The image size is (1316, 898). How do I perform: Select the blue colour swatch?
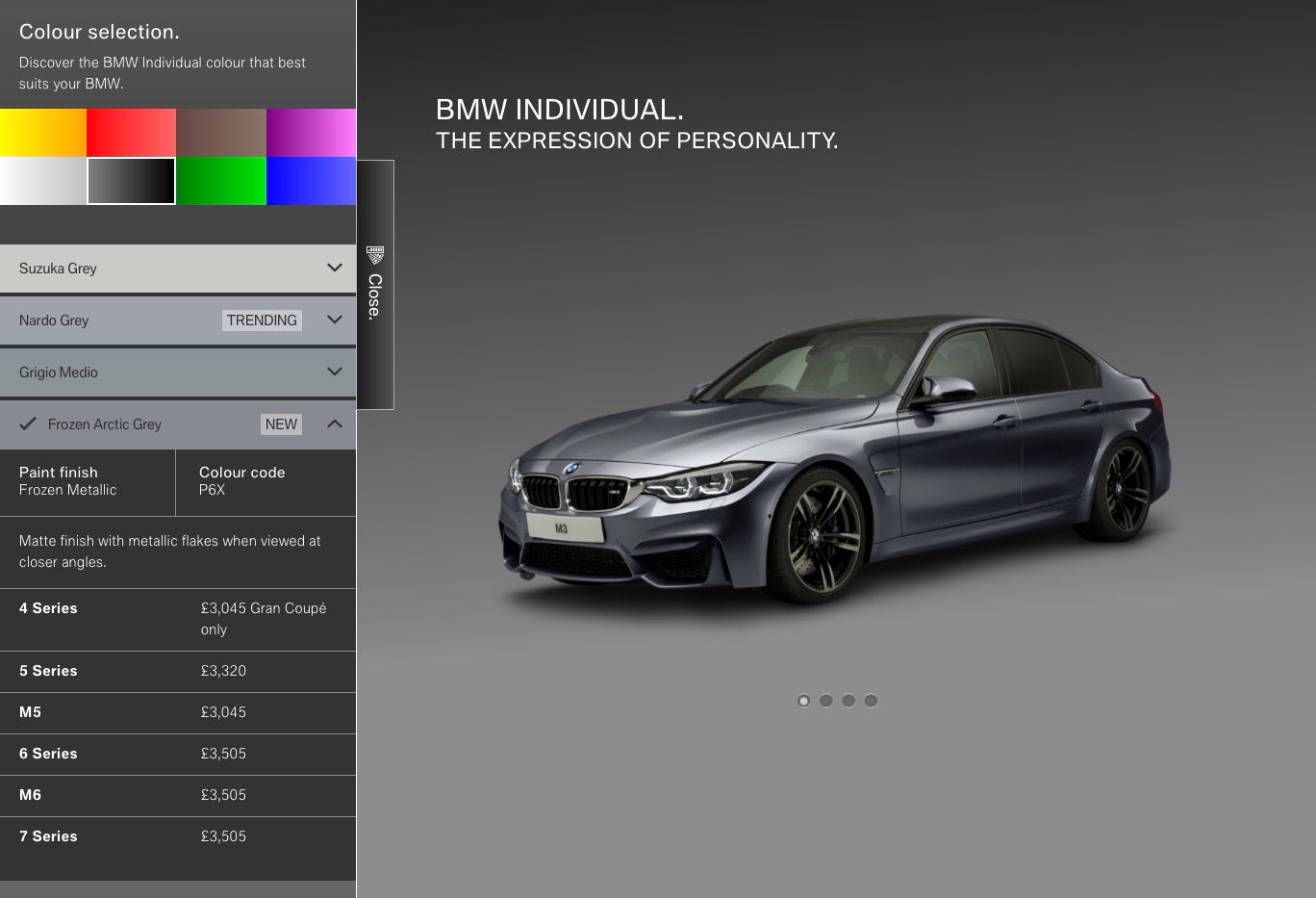pos(311,181)
